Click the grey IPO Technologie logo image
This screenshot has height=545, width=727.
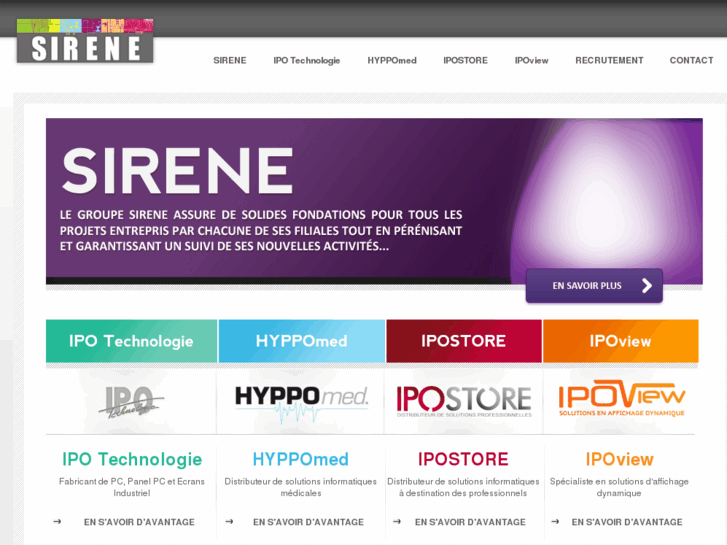tap(131, 401)
